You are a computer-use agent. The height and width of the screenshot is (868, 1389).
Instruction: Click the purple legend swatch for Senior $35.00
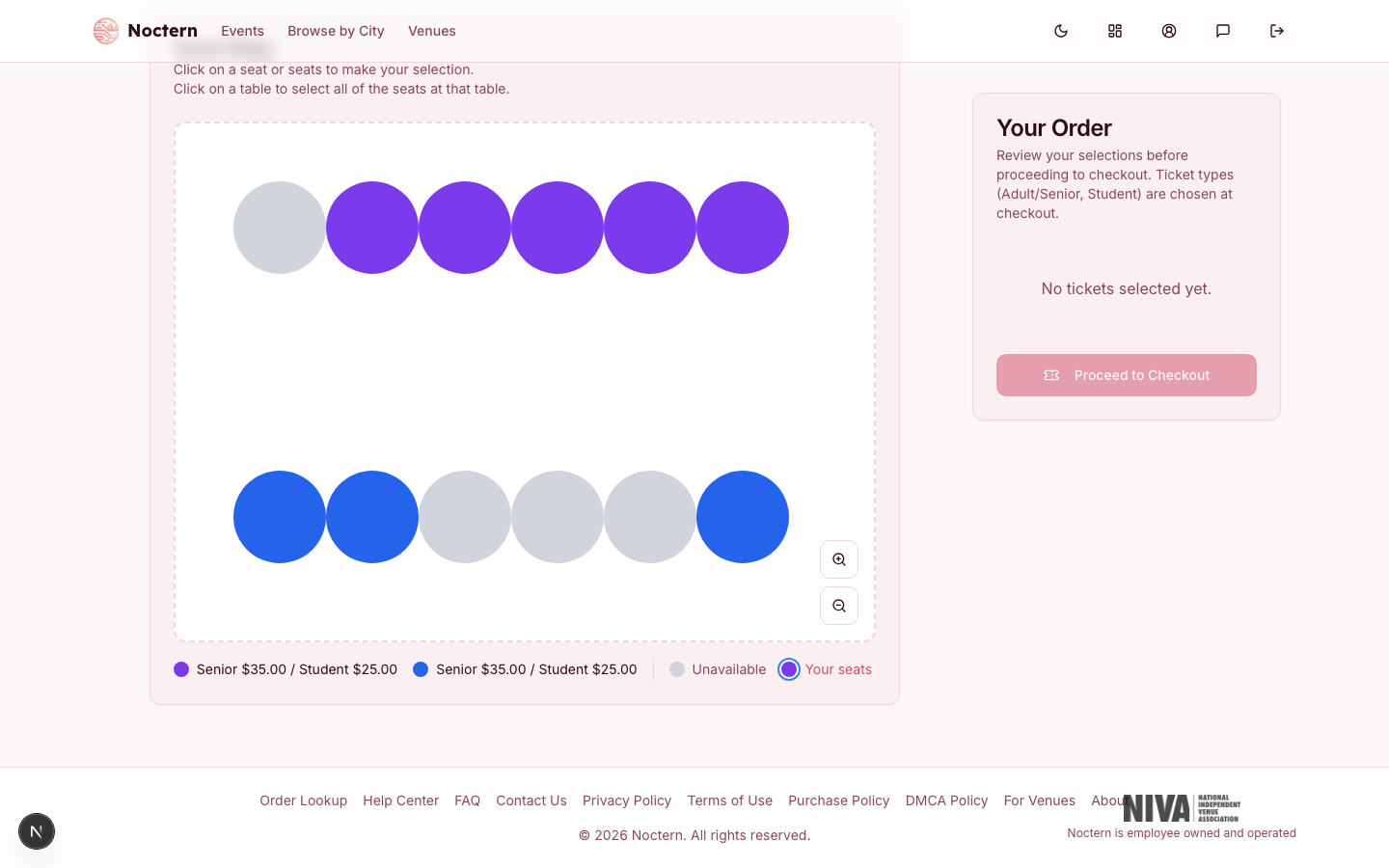pos(181,669)
